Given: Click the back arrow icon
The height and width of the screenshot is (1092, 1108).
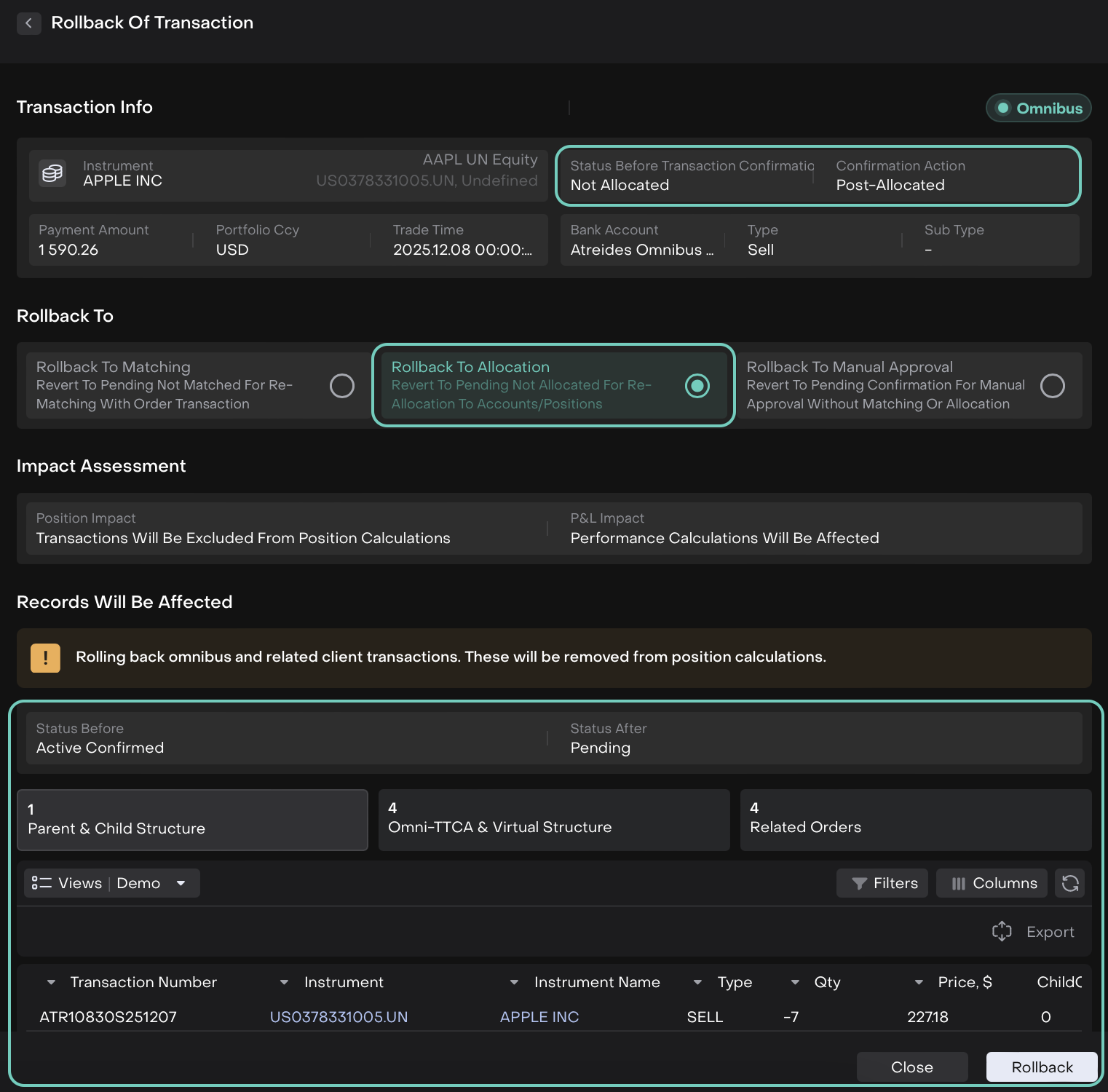Looking at the screenshot, I should click(28, 23).
